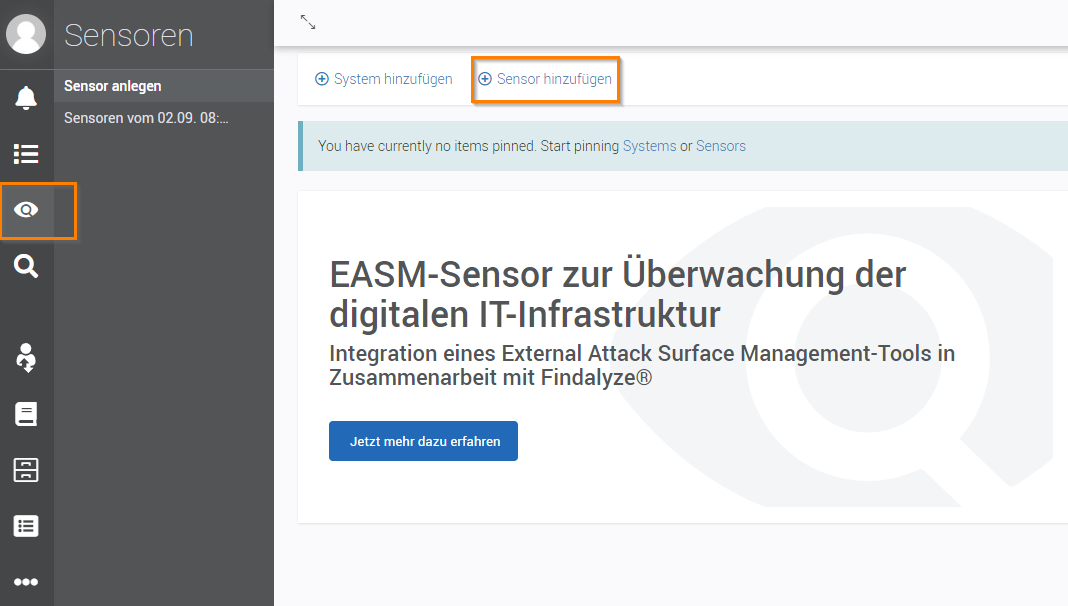Screen dimensions: 1068x606
Task: Open the list view icon in sidebar
Action: (26, 154)
